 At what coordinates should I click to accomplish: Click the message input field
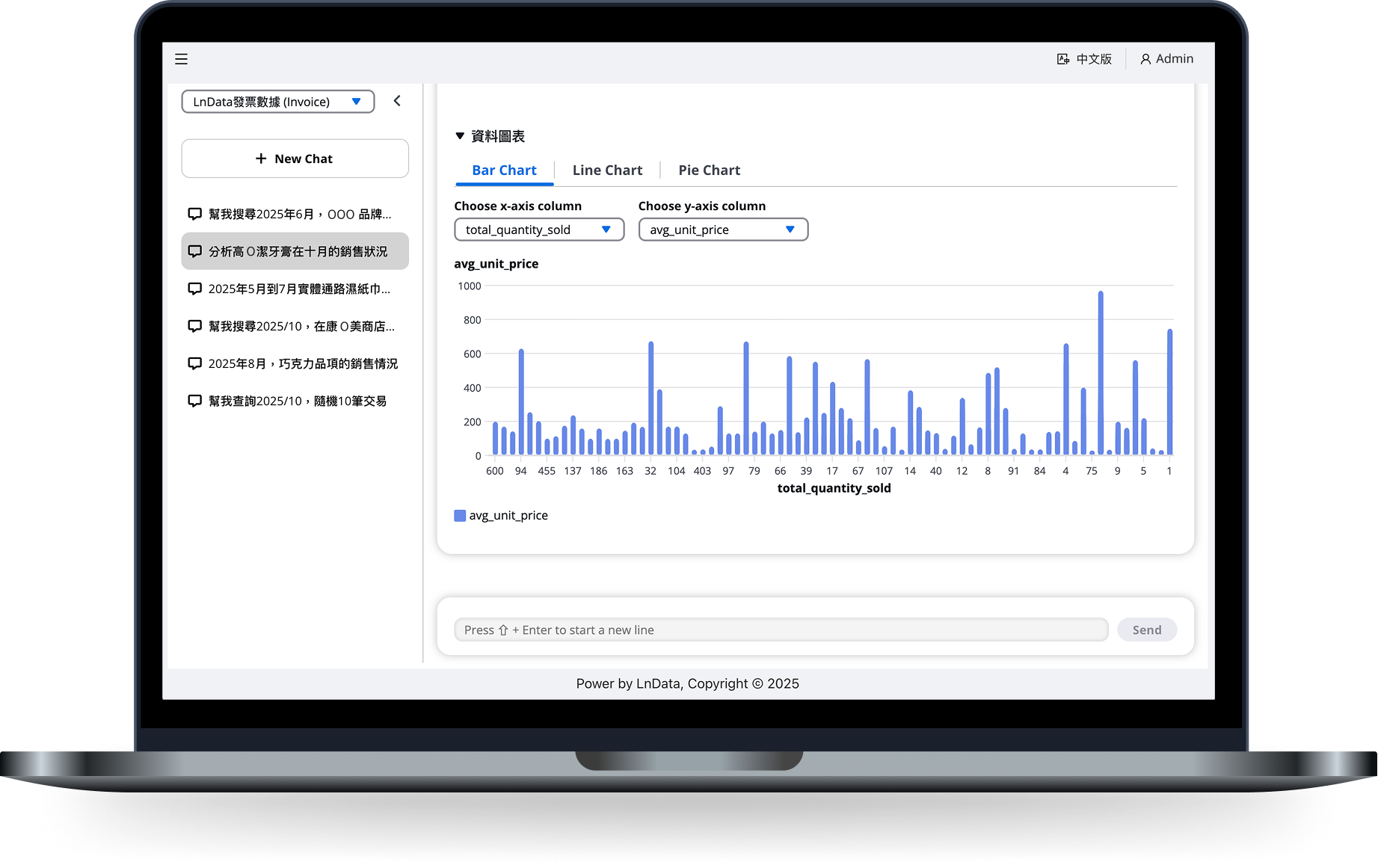click(781, 630)
